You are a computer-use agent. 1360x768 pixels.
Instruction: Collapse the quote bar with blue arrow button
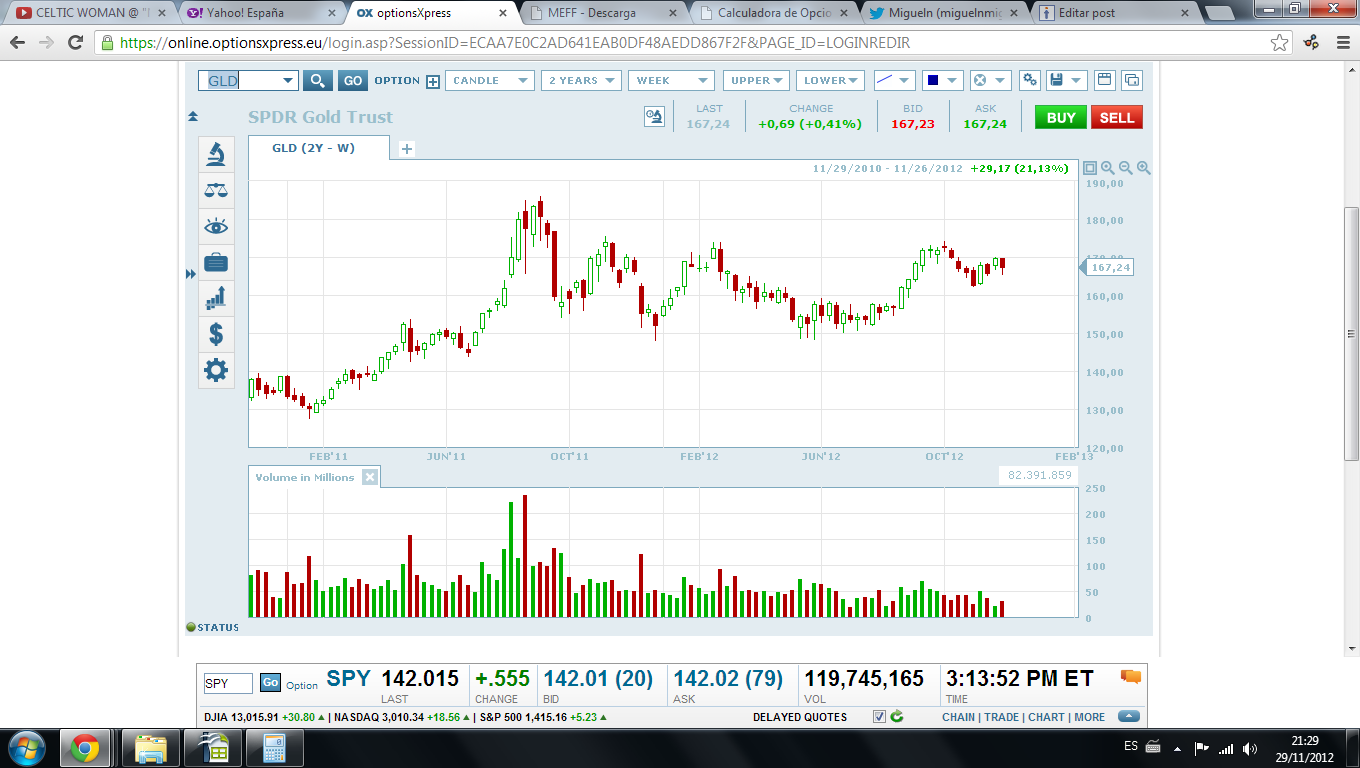point(1129,717)
